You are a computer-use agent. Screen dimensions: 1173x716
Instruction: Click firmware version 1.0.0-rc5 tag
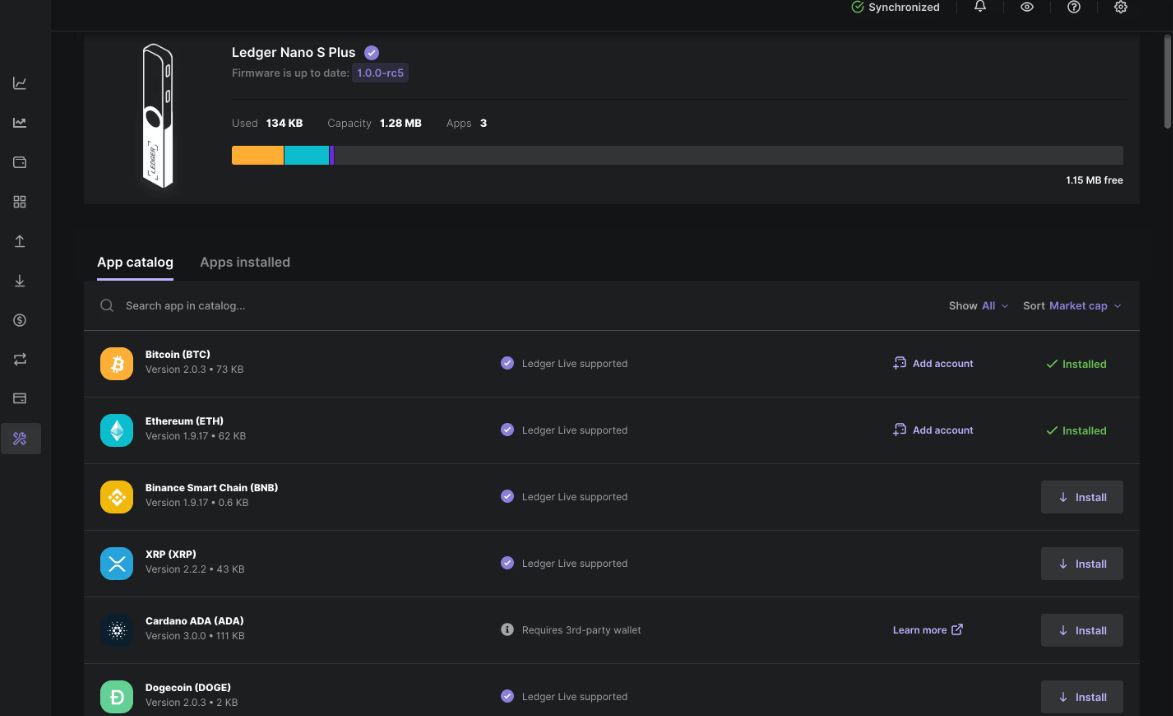pos(380,73)
